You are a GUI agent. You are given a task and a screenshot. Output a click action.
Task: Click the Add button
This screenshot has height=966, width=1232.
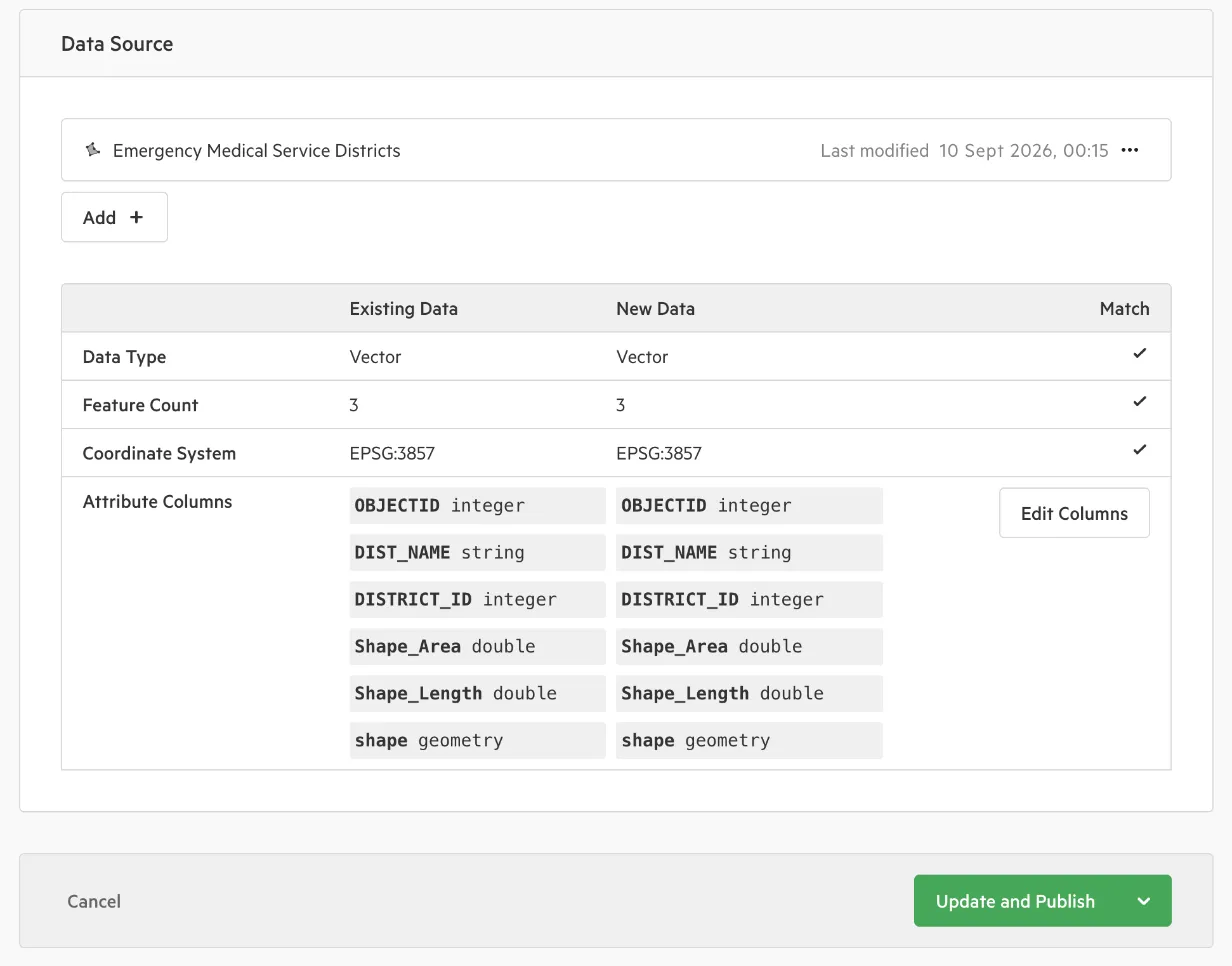[114, 217]
